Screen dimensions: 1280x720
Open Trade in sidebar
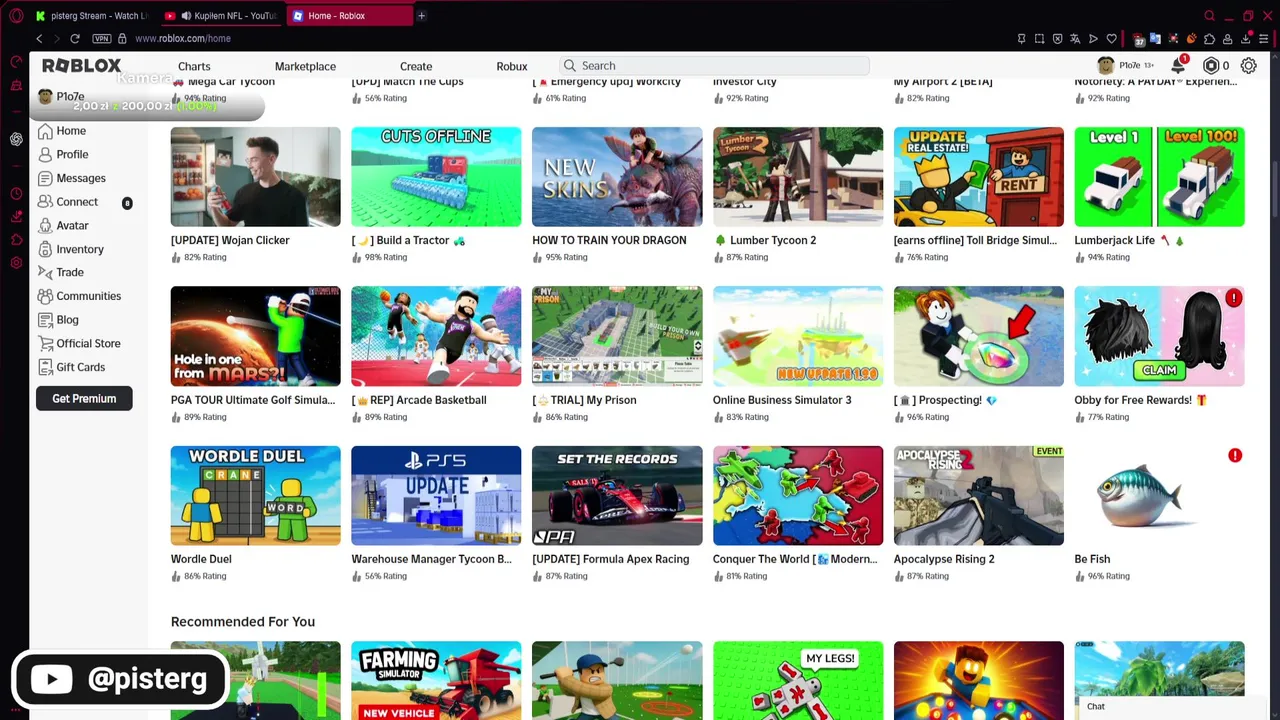click(x=60, y=272)
